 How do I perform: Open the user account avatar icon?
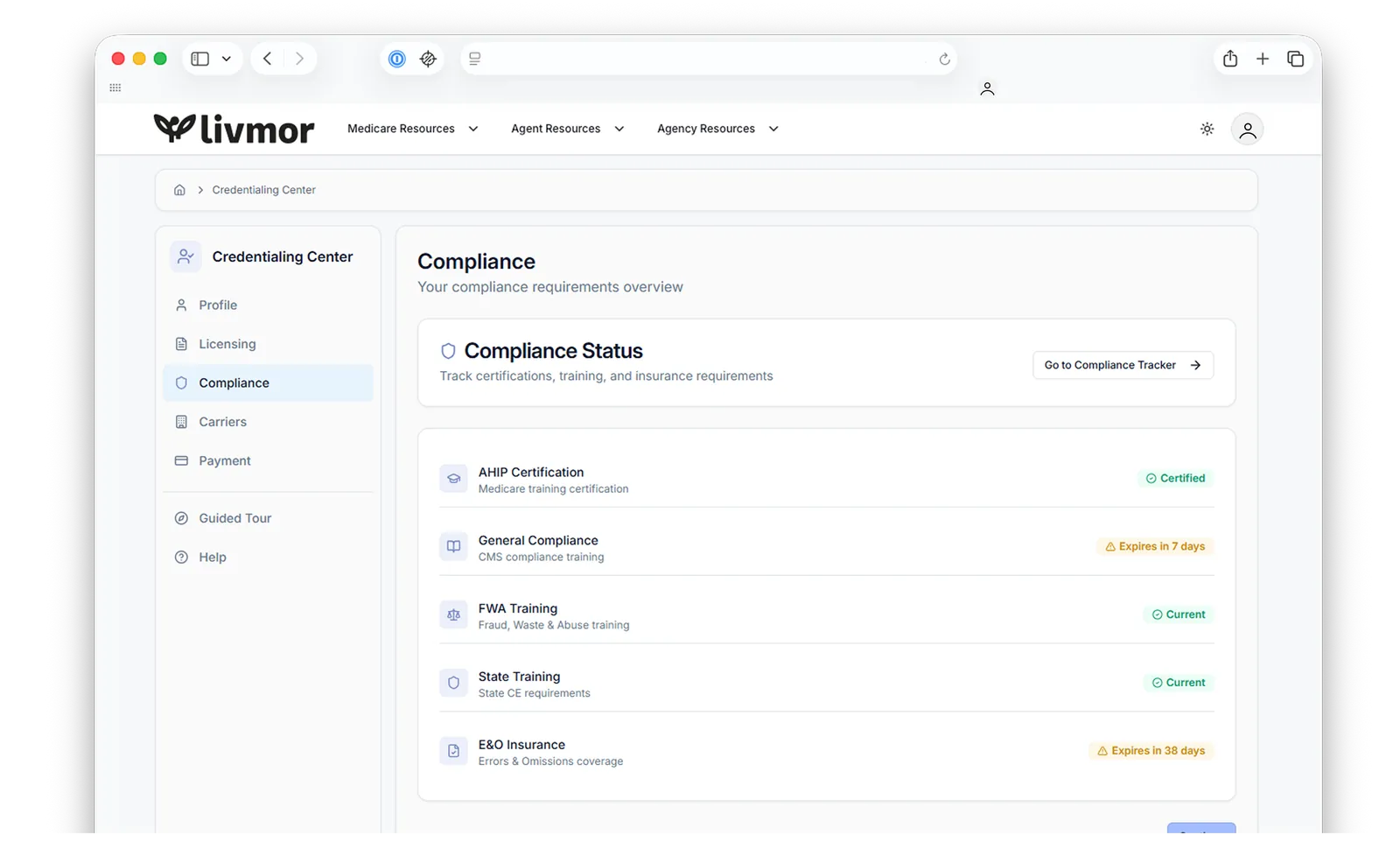1247,130
